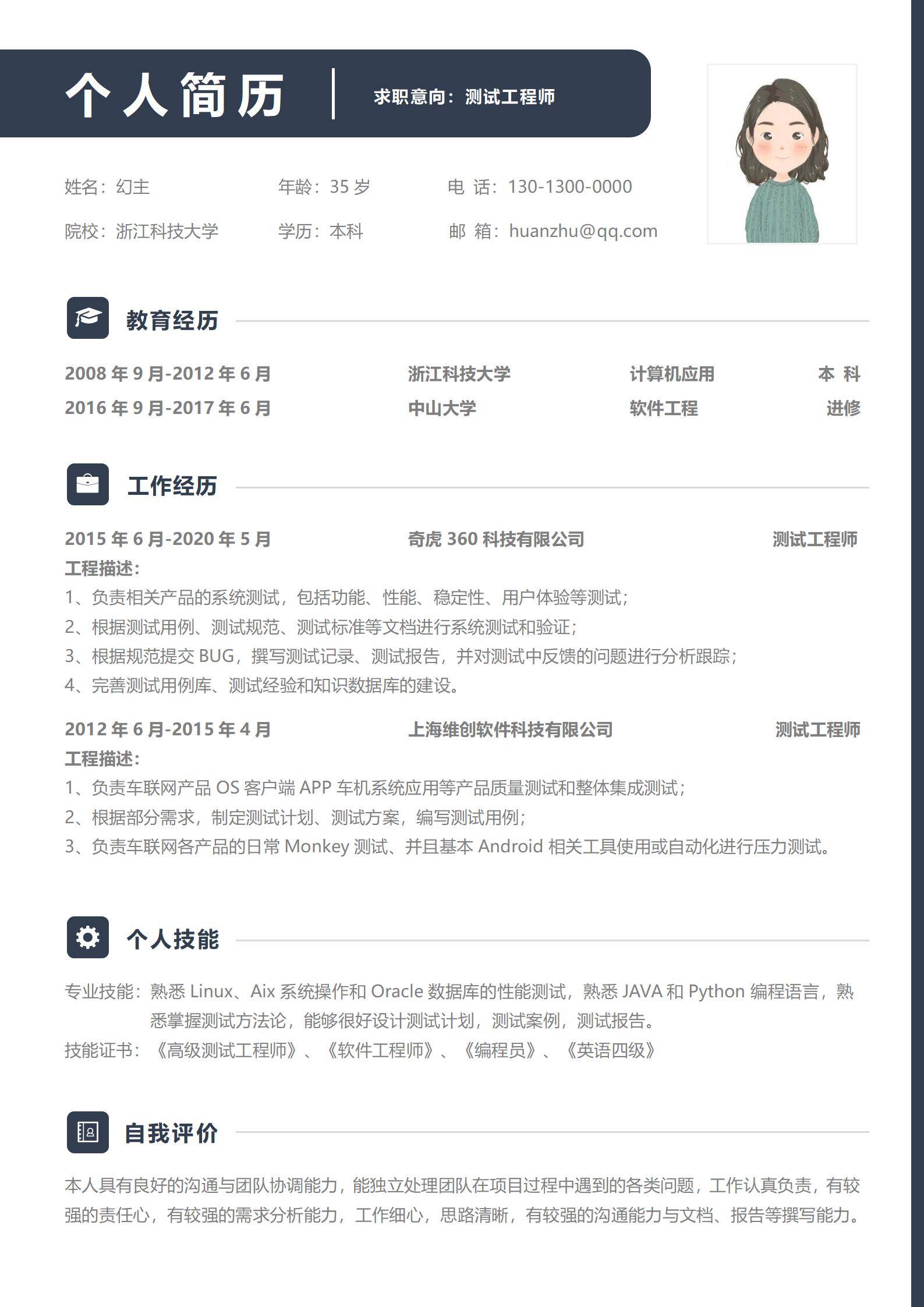The image size is (924, 1307).
Task: Select the 自我评价 section heading
Action: point(171,1134)
